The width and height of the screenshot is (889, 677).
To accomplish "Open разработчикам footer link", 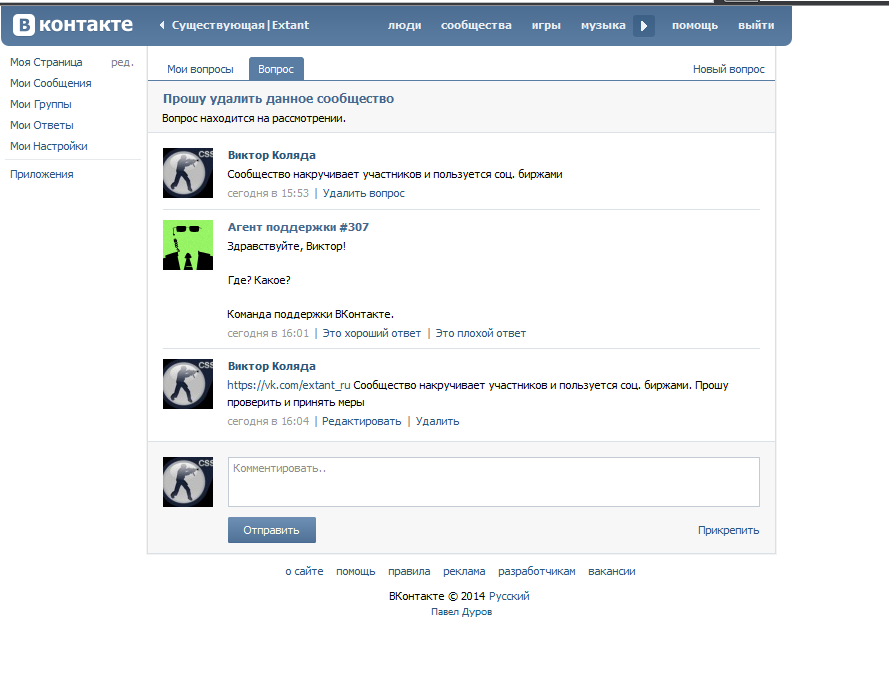I will (536, 572).
